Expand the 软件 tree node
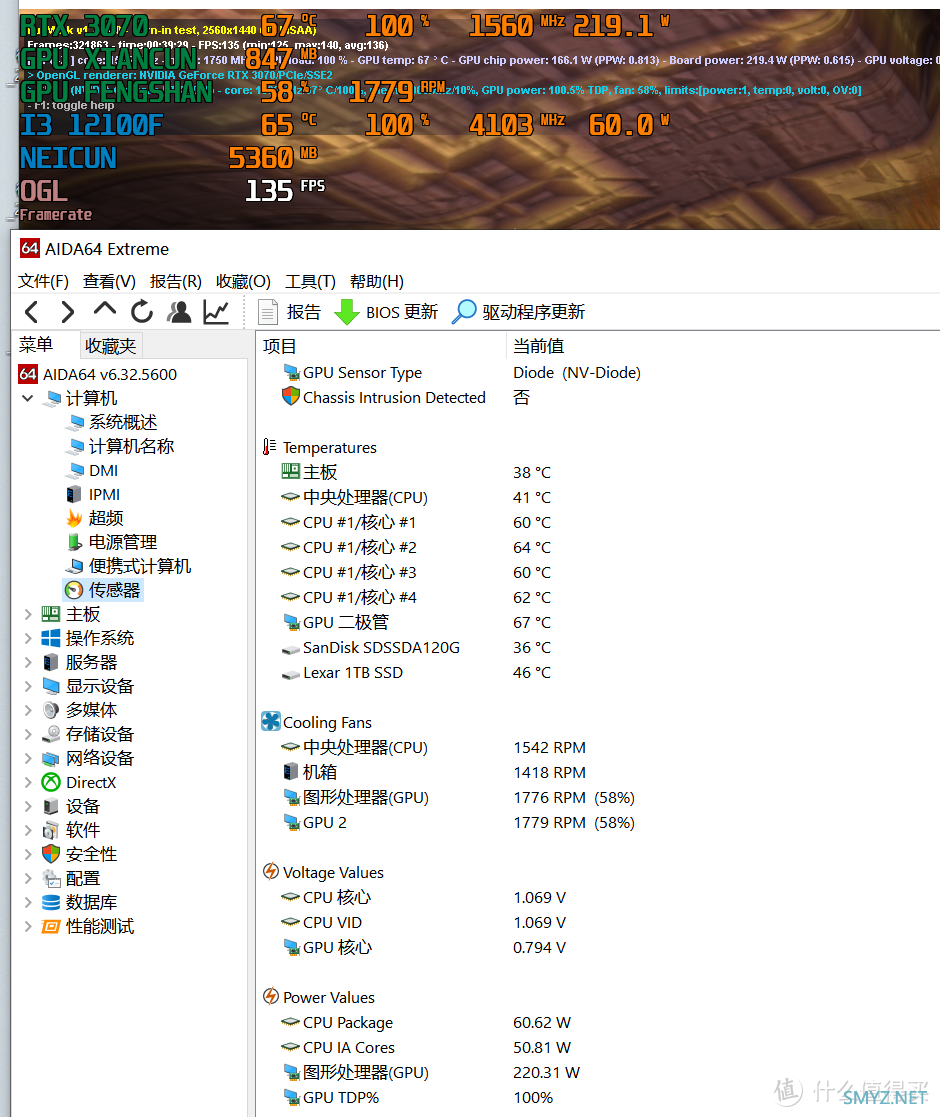This screenshot has width=940, height=1117. [28, 830]
